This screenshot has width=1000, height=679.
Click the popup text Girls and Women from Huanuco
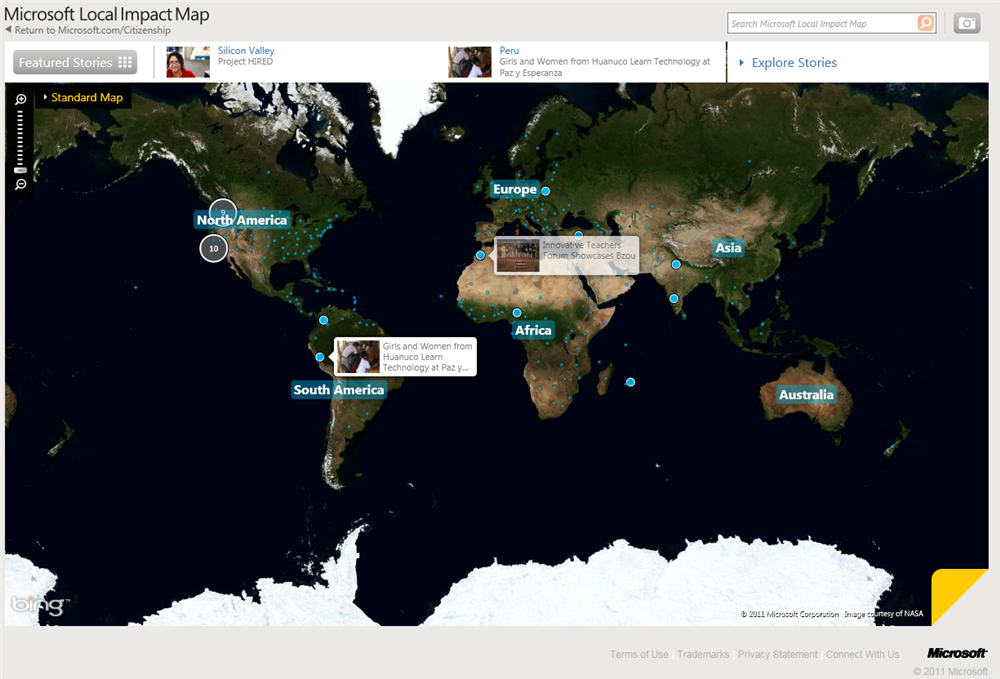click(x=427, y=356)
